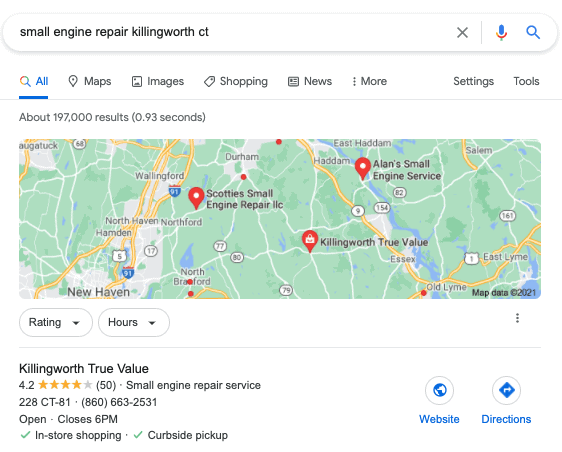Get directions via the blue arrow icon
This screenshot has width=562, height=452.
coord(506,390)
